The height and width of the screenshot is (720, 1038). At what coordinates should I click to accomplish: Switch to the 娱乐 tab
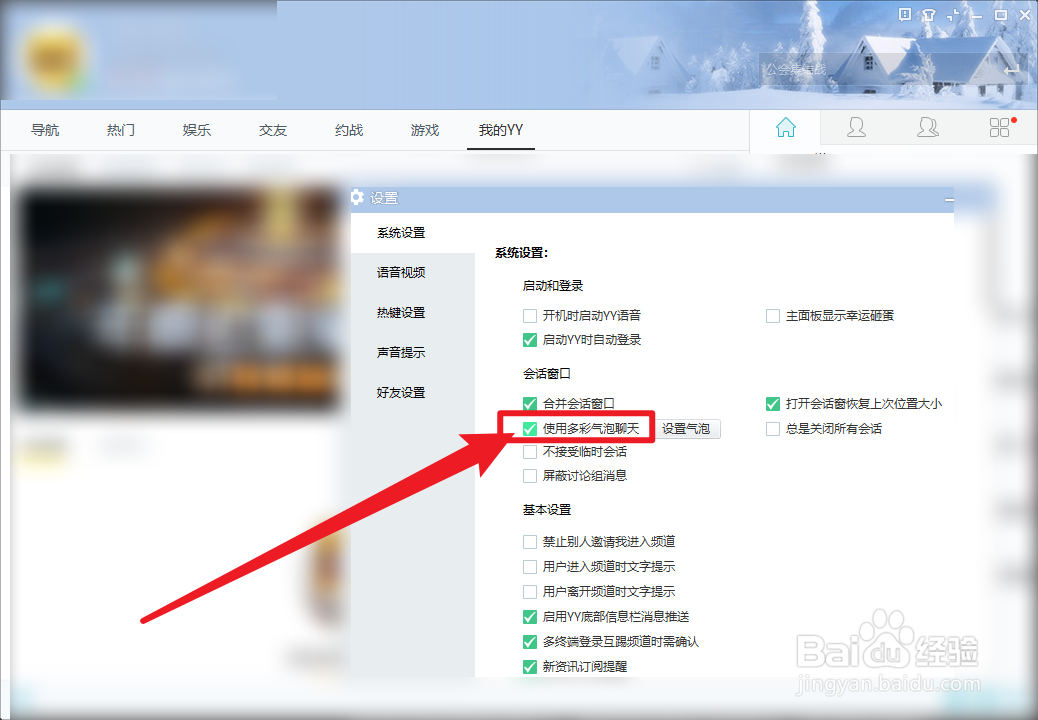197,130
